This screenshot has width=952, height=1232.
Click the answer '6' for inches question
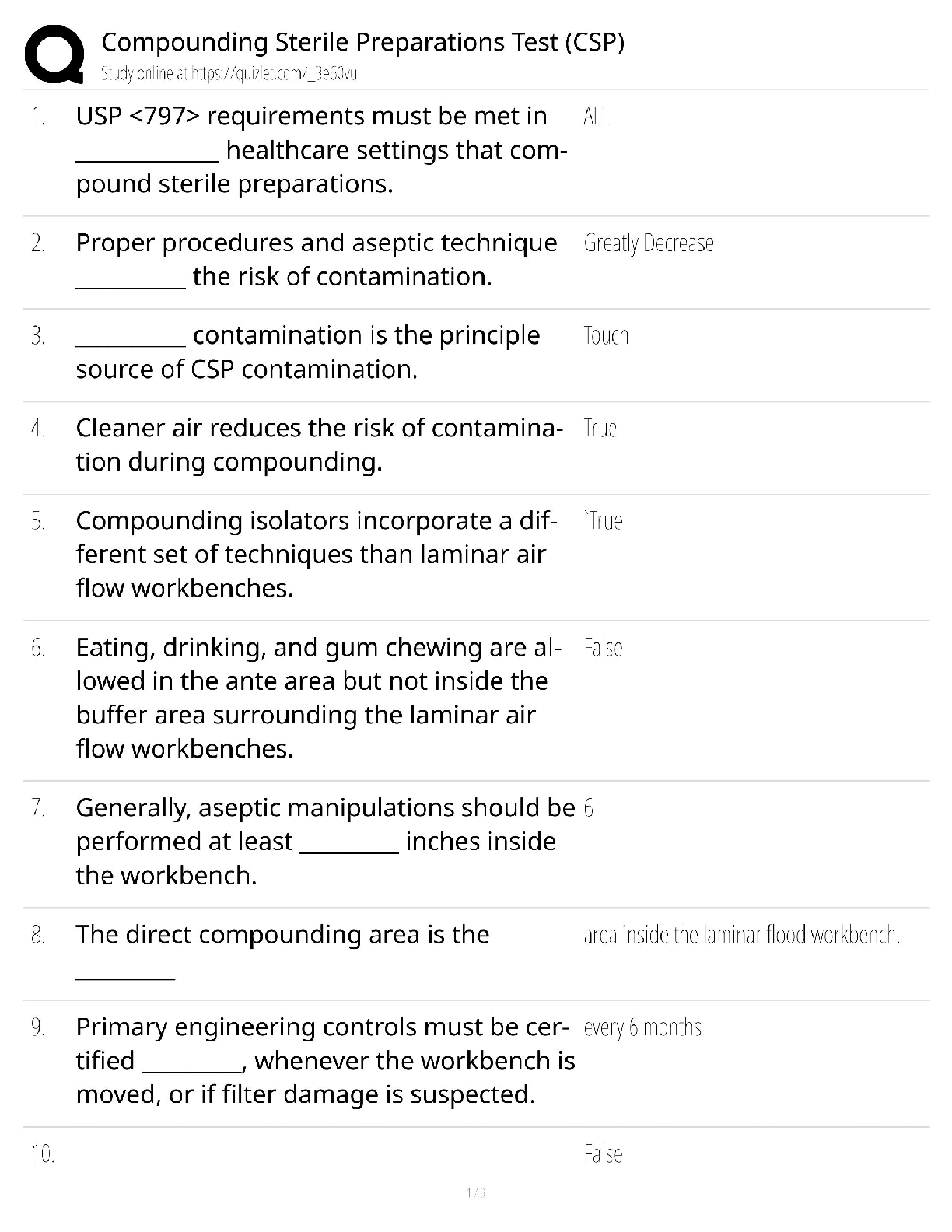coord(589,809)
